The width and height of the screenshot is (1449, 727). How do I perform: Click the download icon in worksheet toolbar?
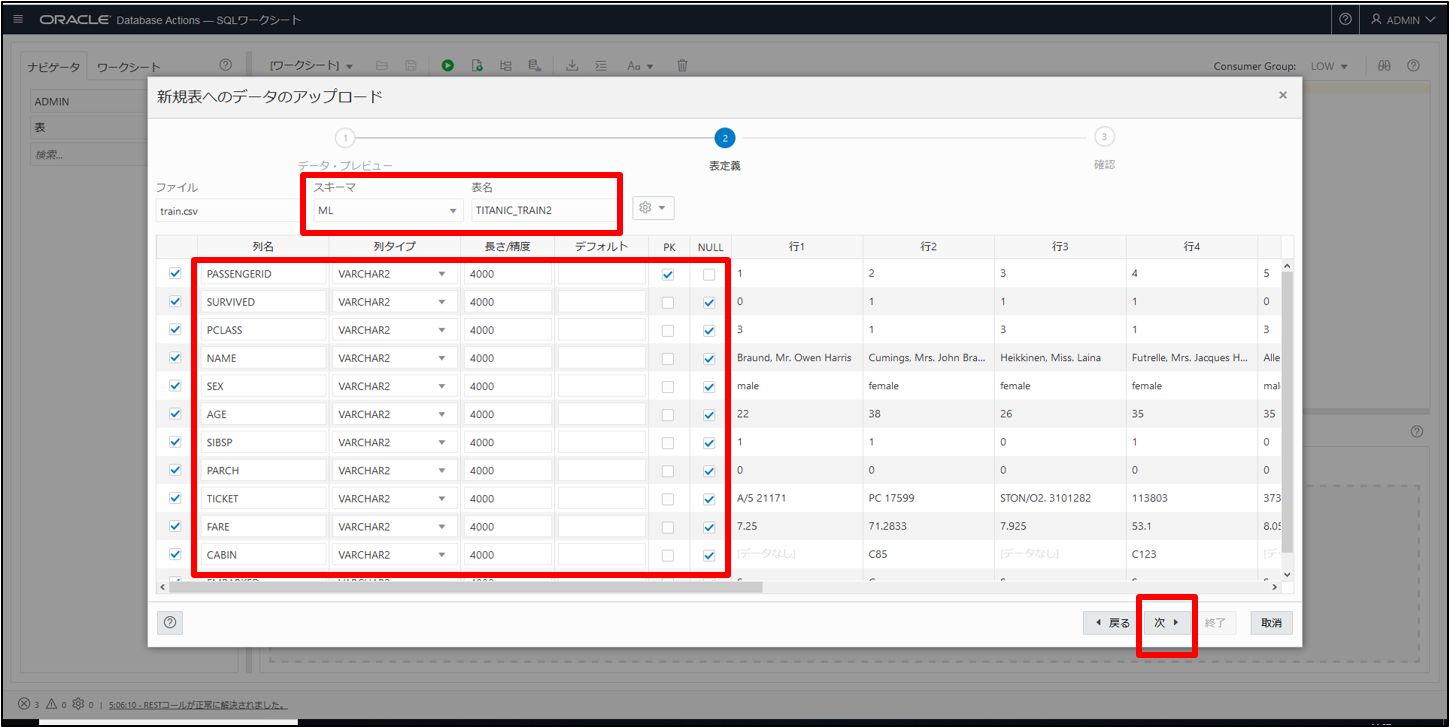click(572, 66)
